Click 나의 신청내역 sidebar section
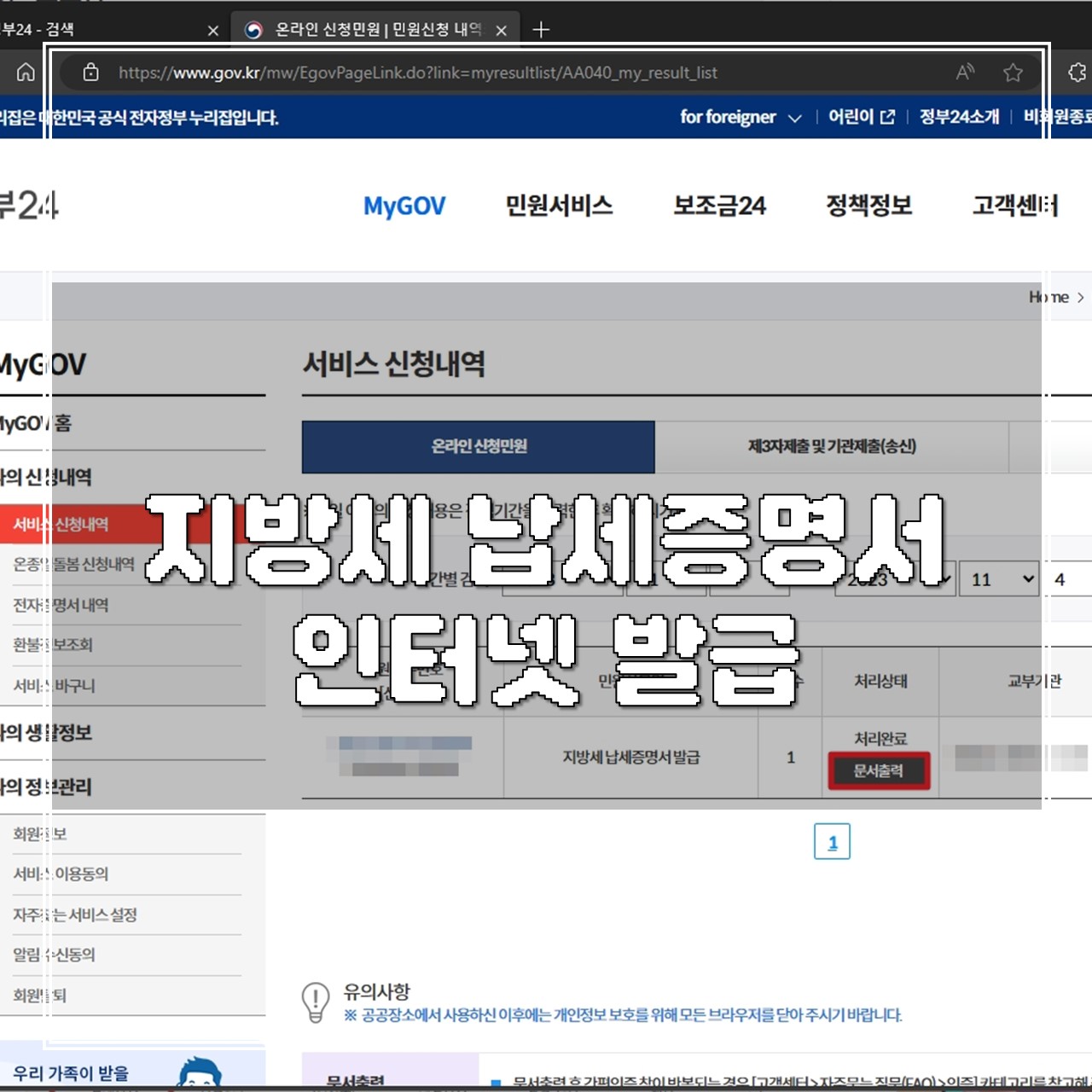Image resolution: width=1092 pixels, height=1092 pixels. pos(46,477)
